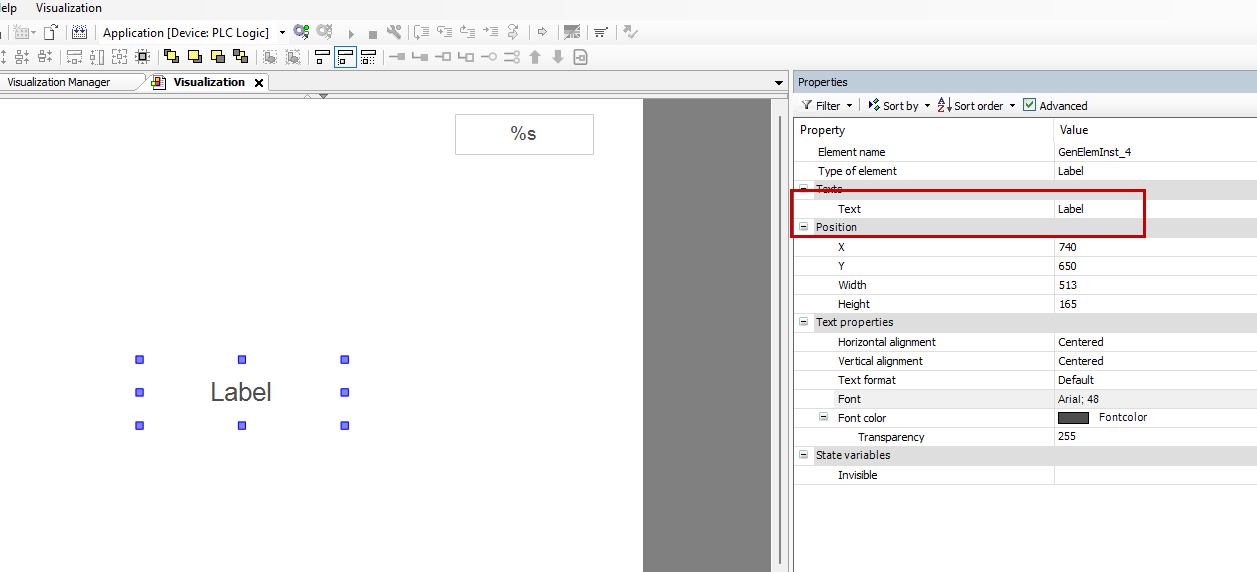The width and height of the screenshot is (1257, 572).
Task: Click the Run to Cursor debug icon
Action: (x=490, y=32)
